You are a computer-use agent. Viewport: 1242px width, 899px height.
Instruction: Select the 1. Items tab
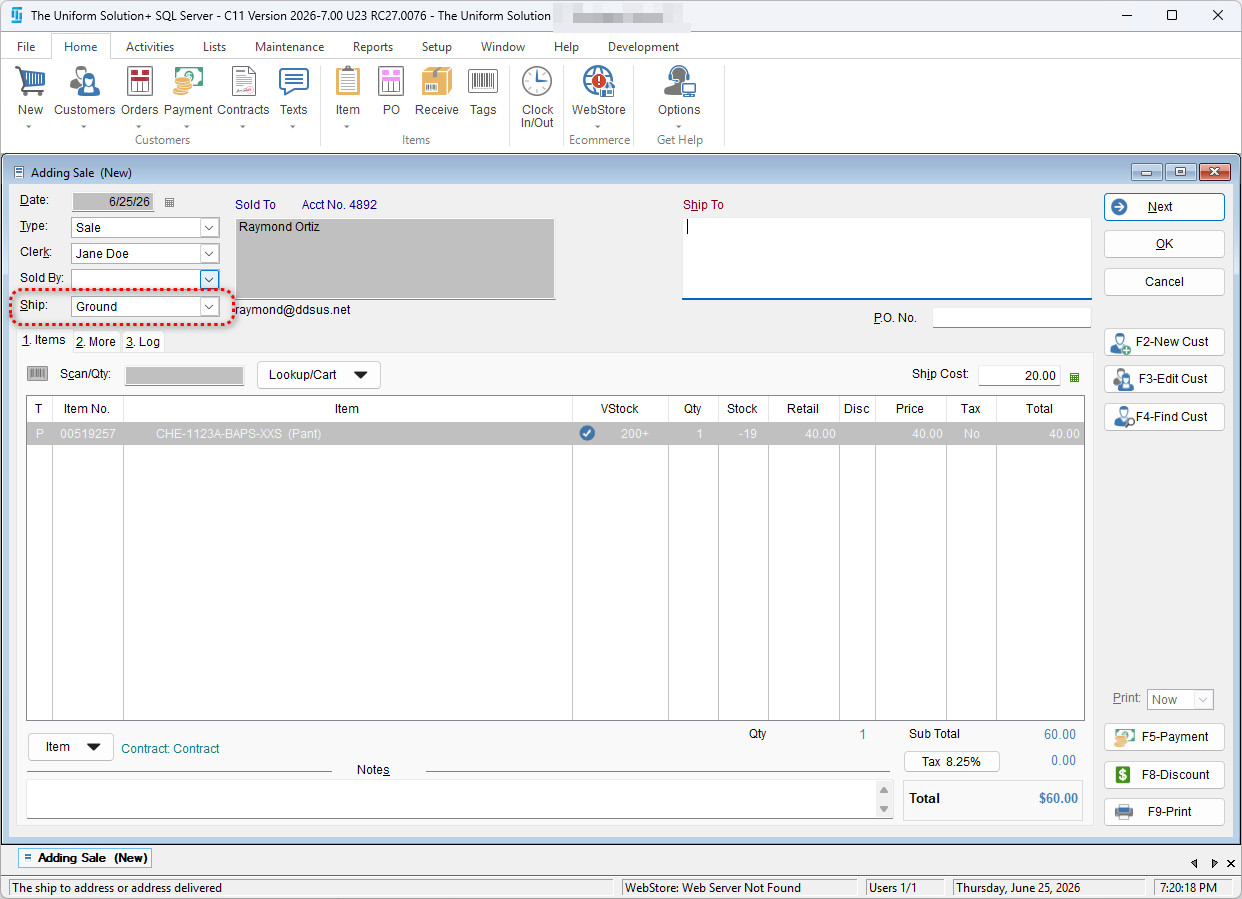coord(44,340)
